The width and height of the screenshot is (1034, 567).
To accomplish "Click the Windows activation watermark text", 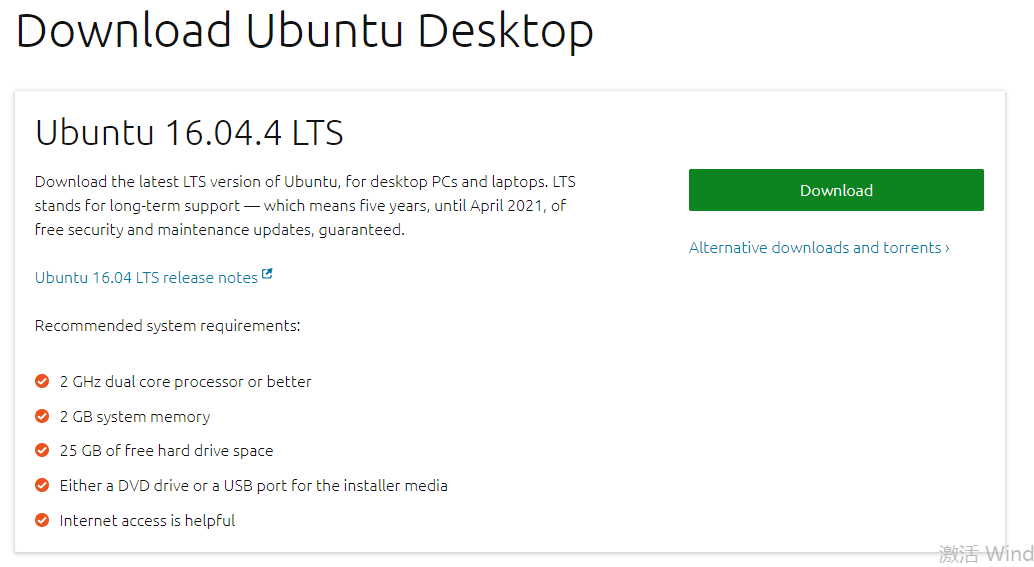I will [985, 553].
